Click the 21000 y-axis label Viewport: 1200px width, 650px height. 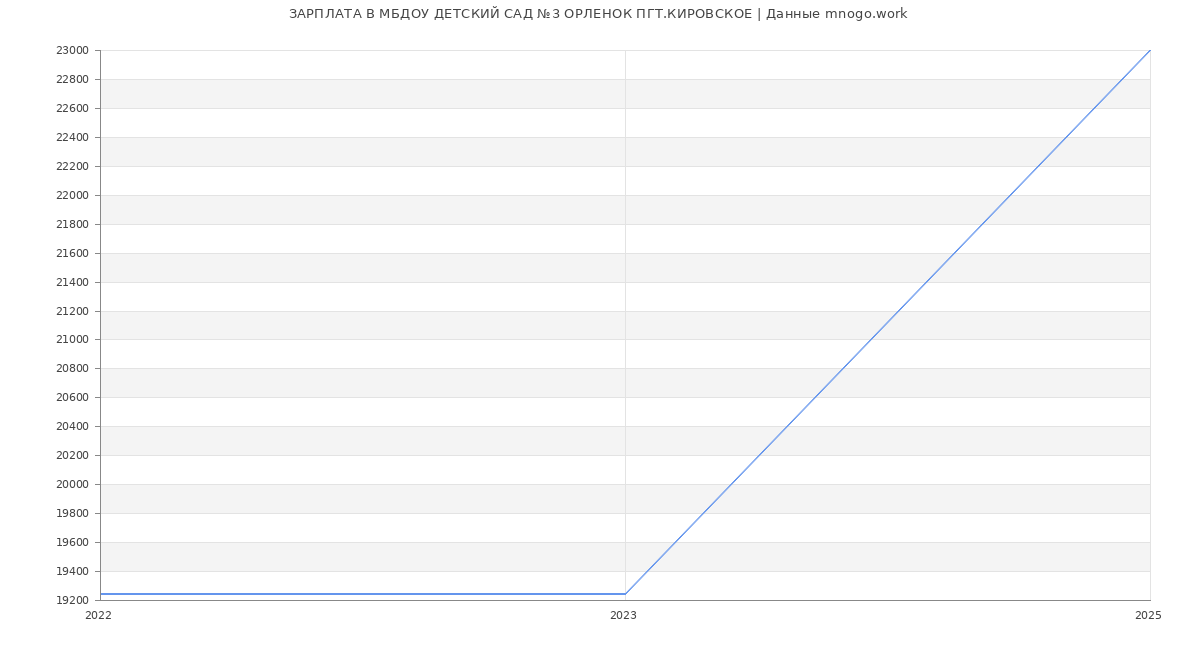72,340
